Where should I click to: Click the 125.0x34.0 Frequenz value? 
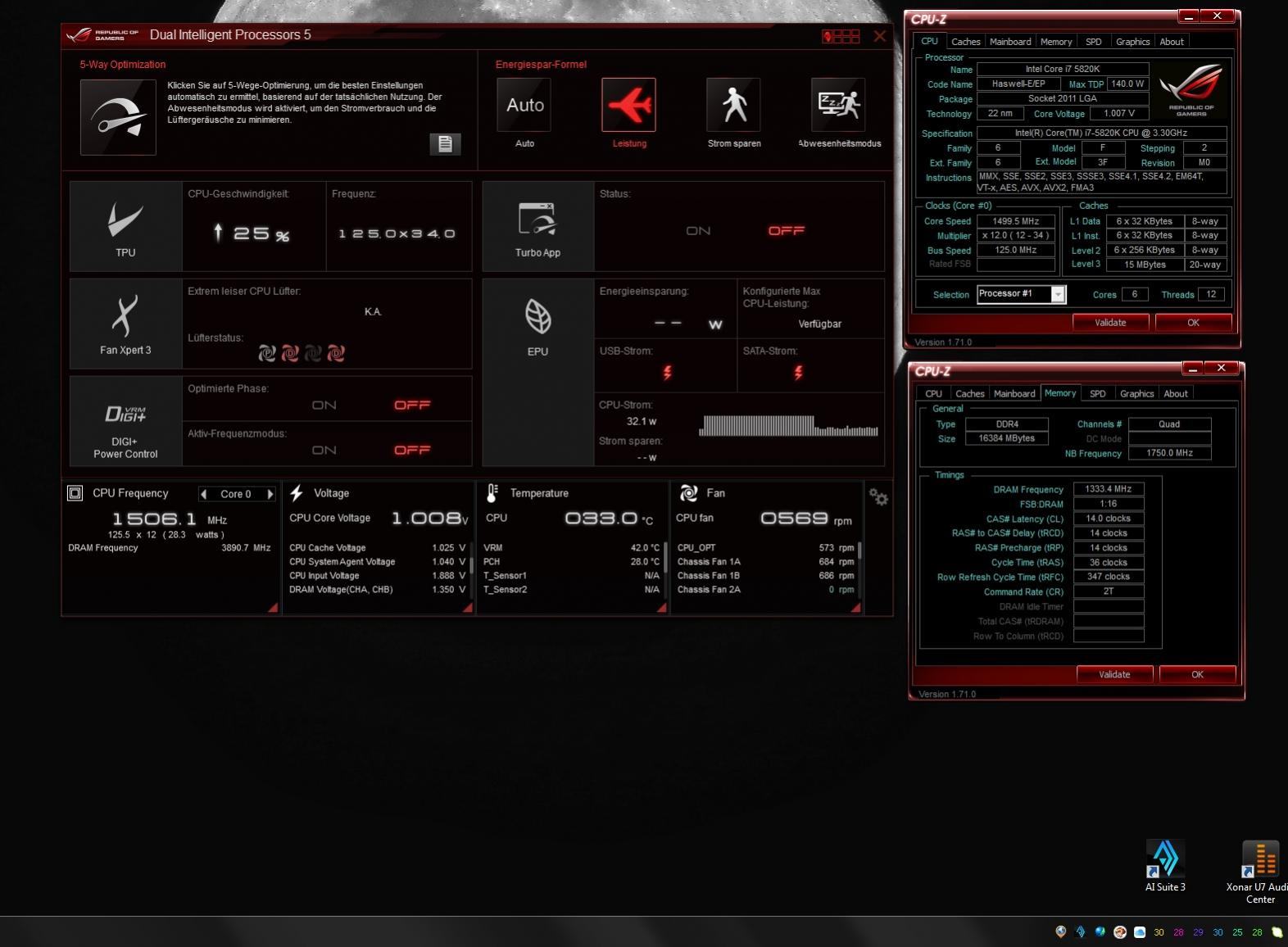397,233
